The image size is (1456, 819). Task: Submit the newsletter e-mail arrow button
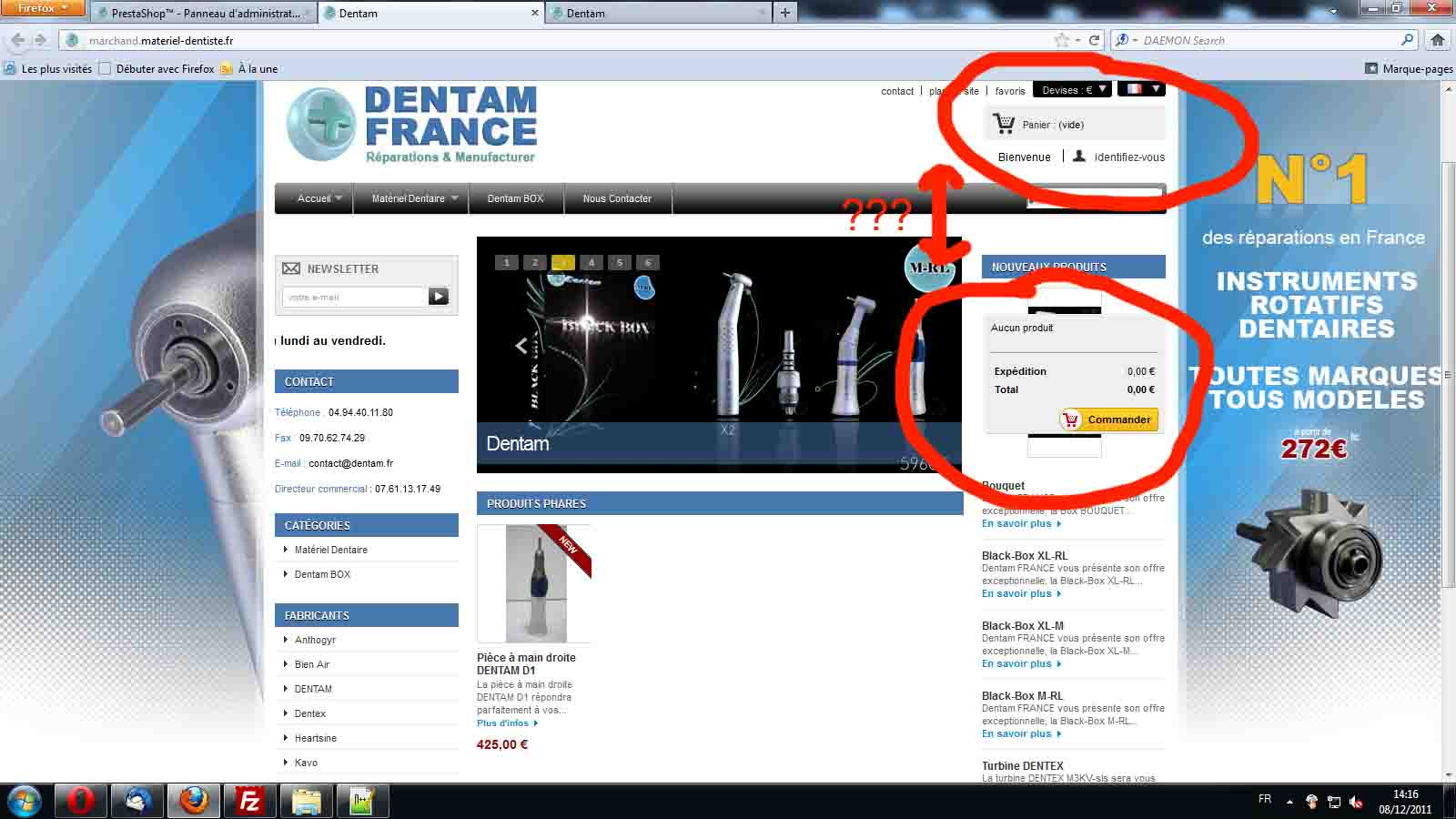439,297
